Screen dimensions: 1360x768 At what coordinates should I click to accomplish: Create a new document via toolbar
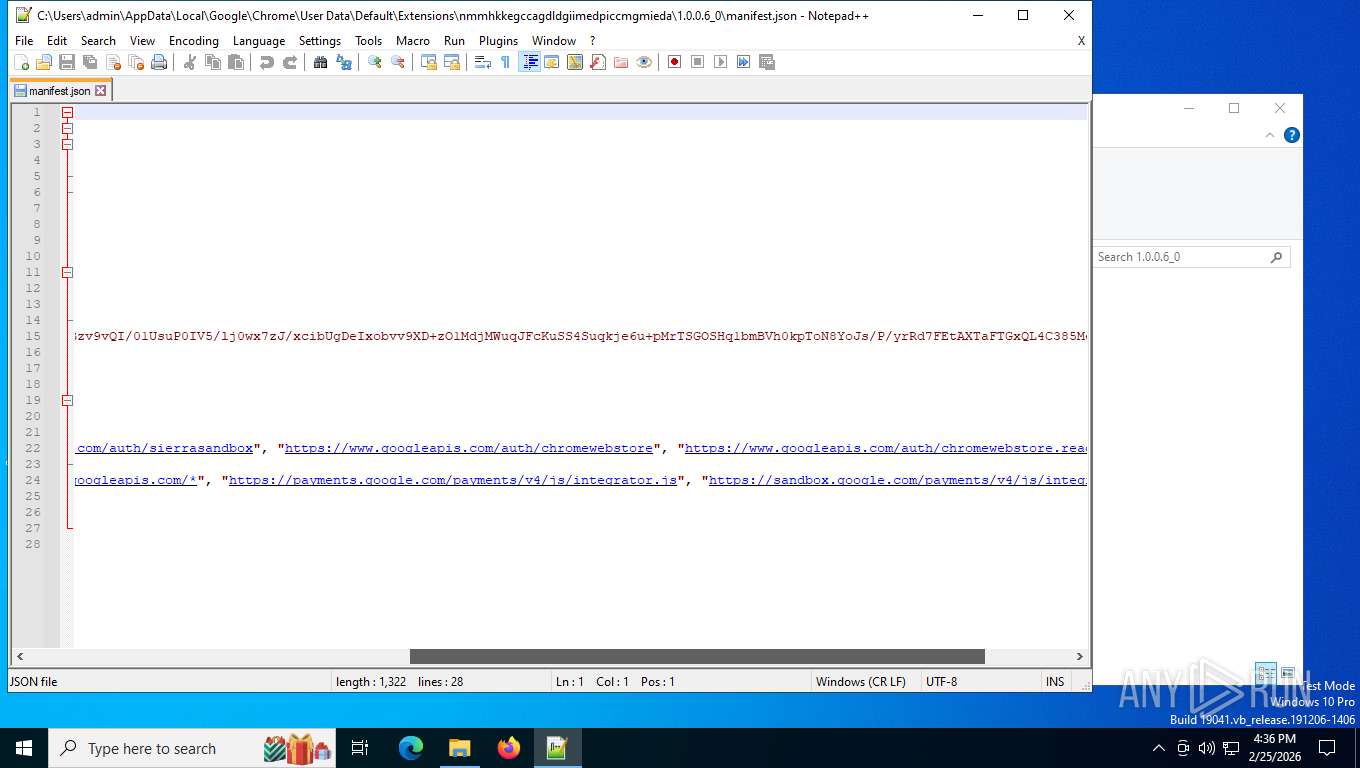tap(21, 62)
